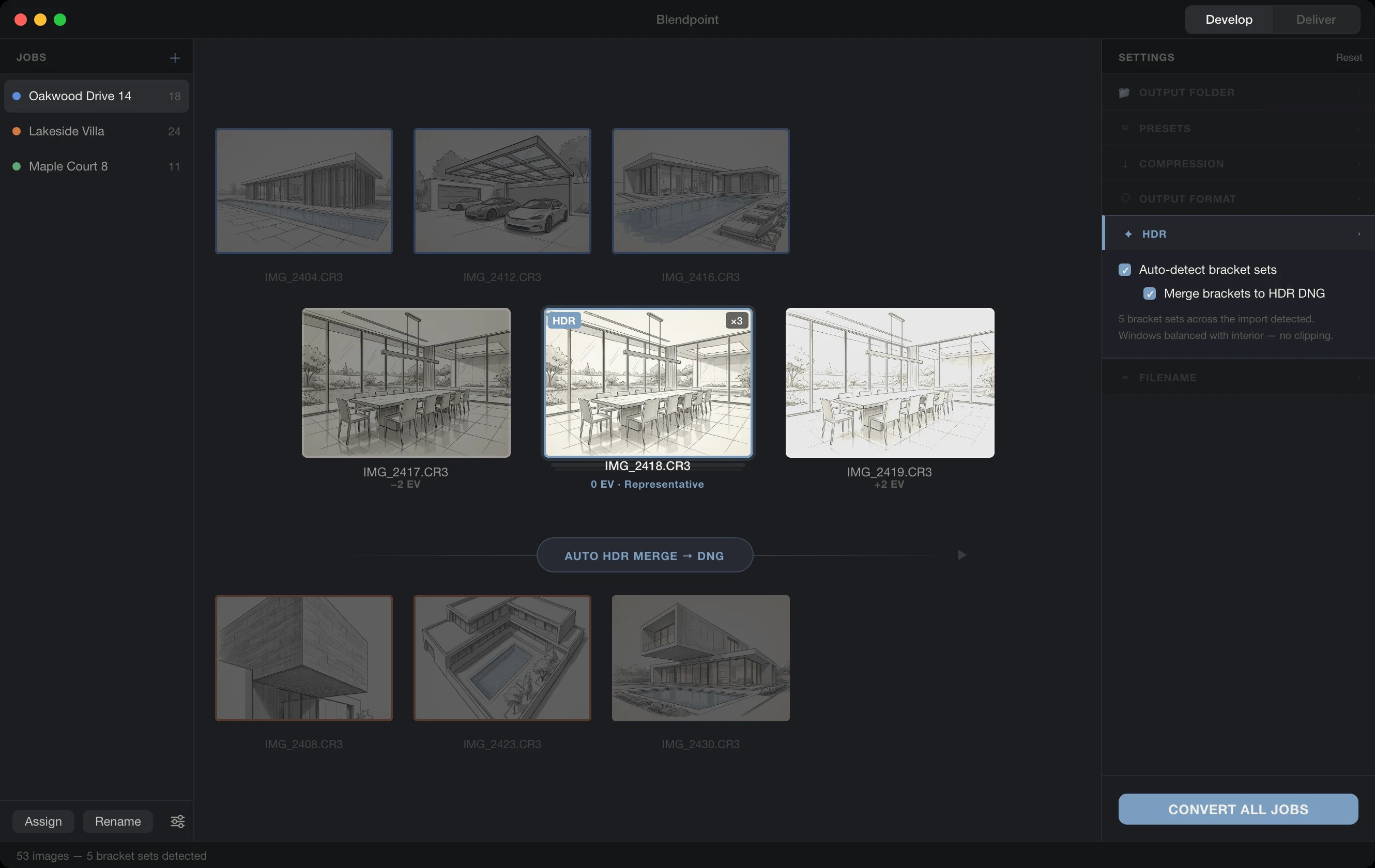Click the Filename lines icon
Viewport: 1375px width, 868px height.
pyautogui.click(x=1125, y=378)
